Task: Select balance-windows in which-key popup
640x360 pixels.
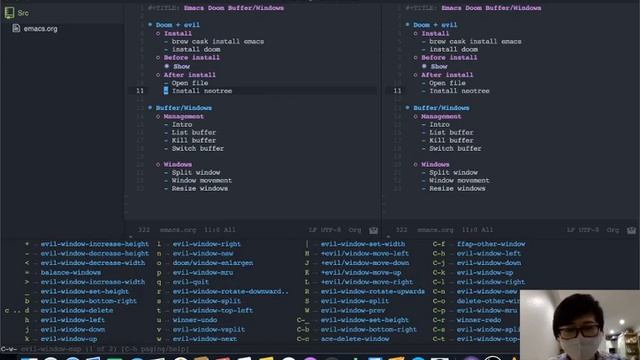Action: coord(71,272)
